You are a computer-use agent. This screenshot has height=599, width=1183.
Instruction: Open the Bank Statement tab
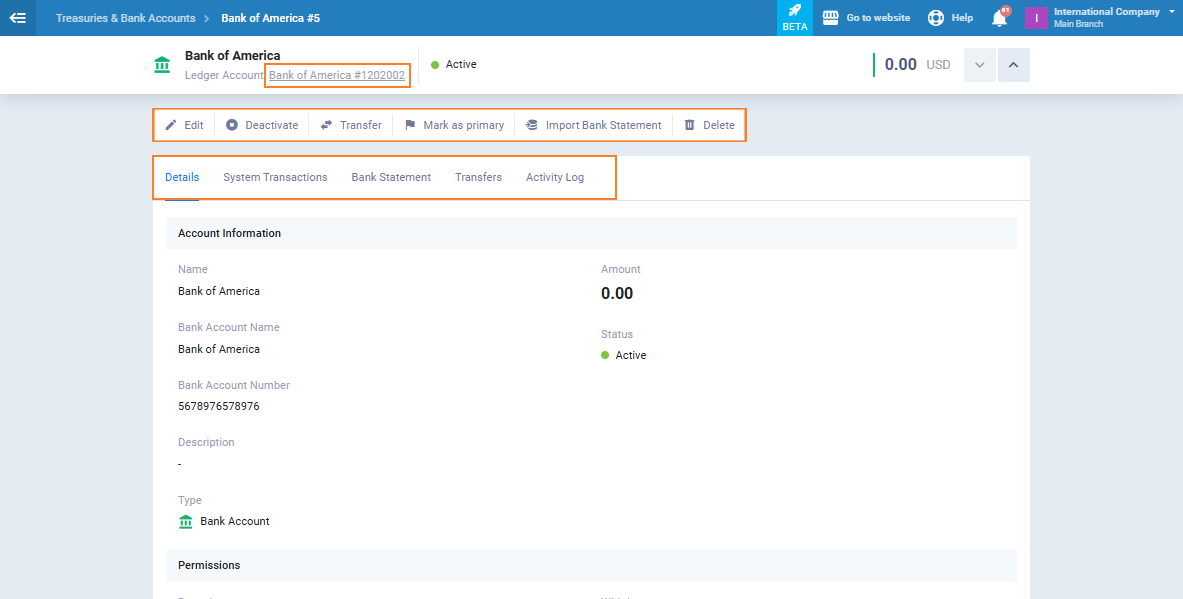click(x=391, y=177)
